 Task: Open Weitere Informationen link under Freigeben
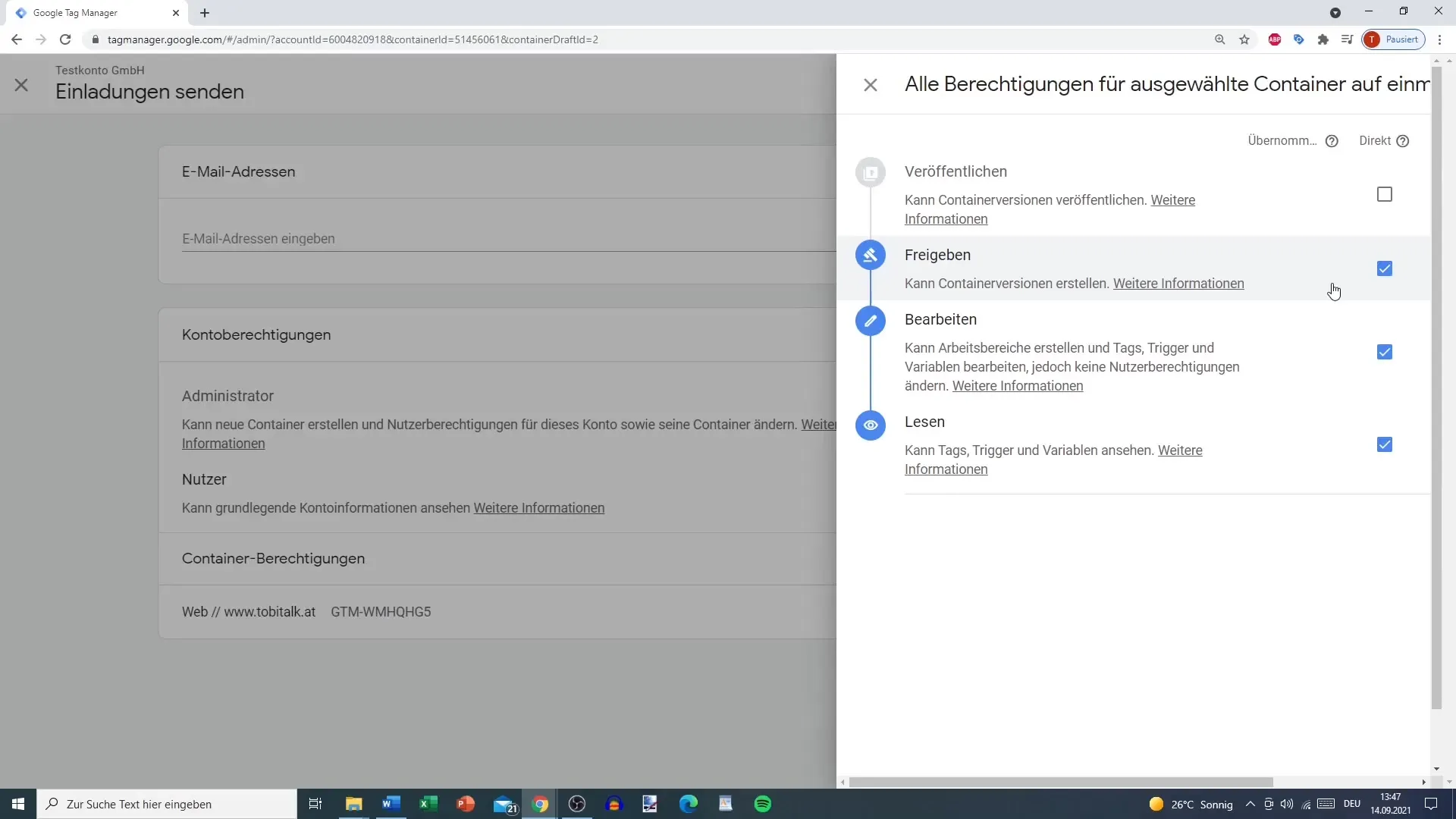pyautogui.click(x=1178, y=284)
